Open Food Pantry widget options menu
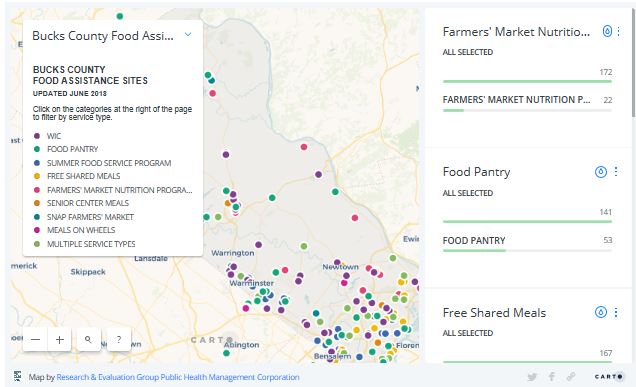The width and height of the screenshot is (636, 387). coord(616,172)
